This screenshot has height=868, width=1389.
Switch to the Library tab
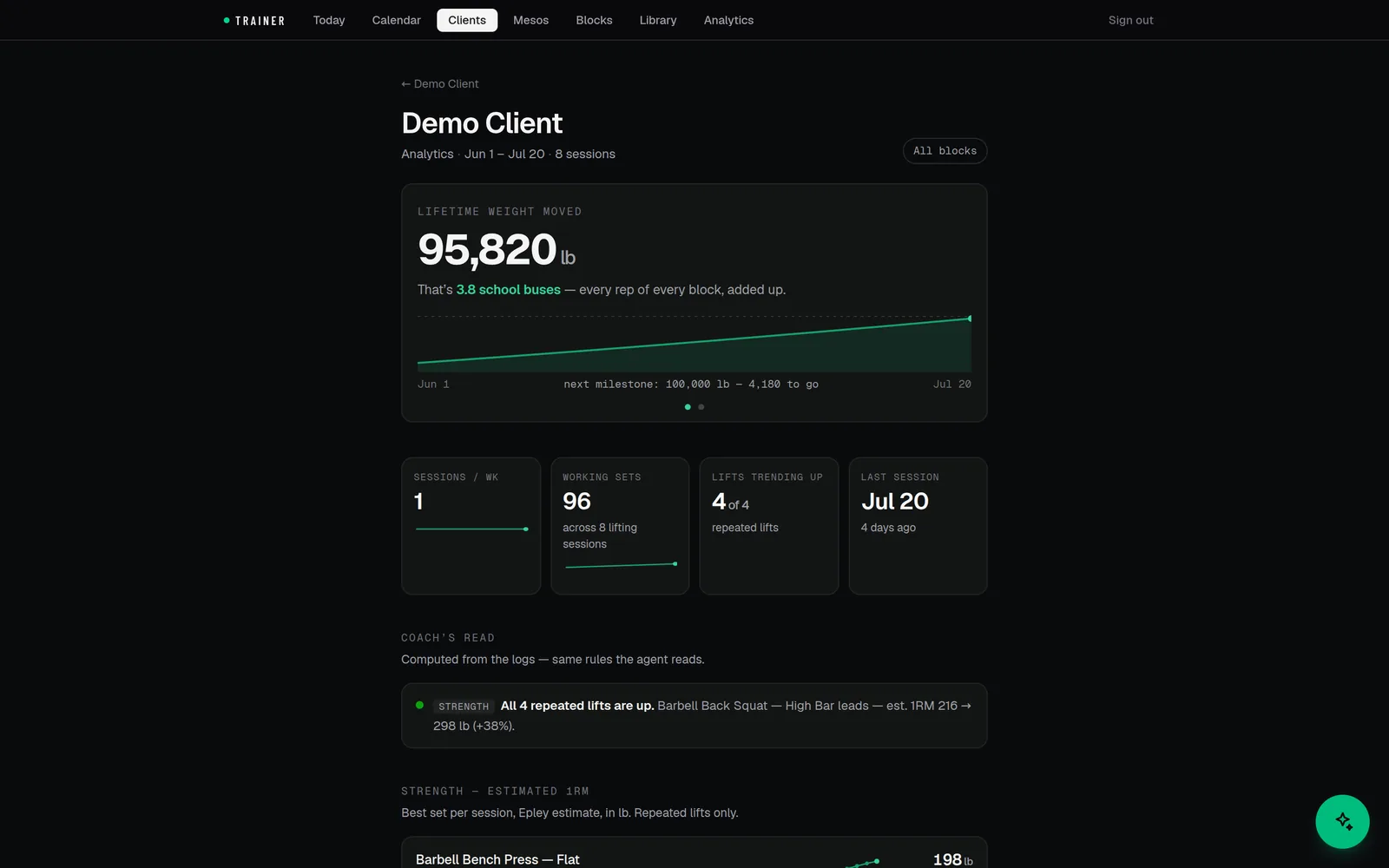click(x=658, y=20)
